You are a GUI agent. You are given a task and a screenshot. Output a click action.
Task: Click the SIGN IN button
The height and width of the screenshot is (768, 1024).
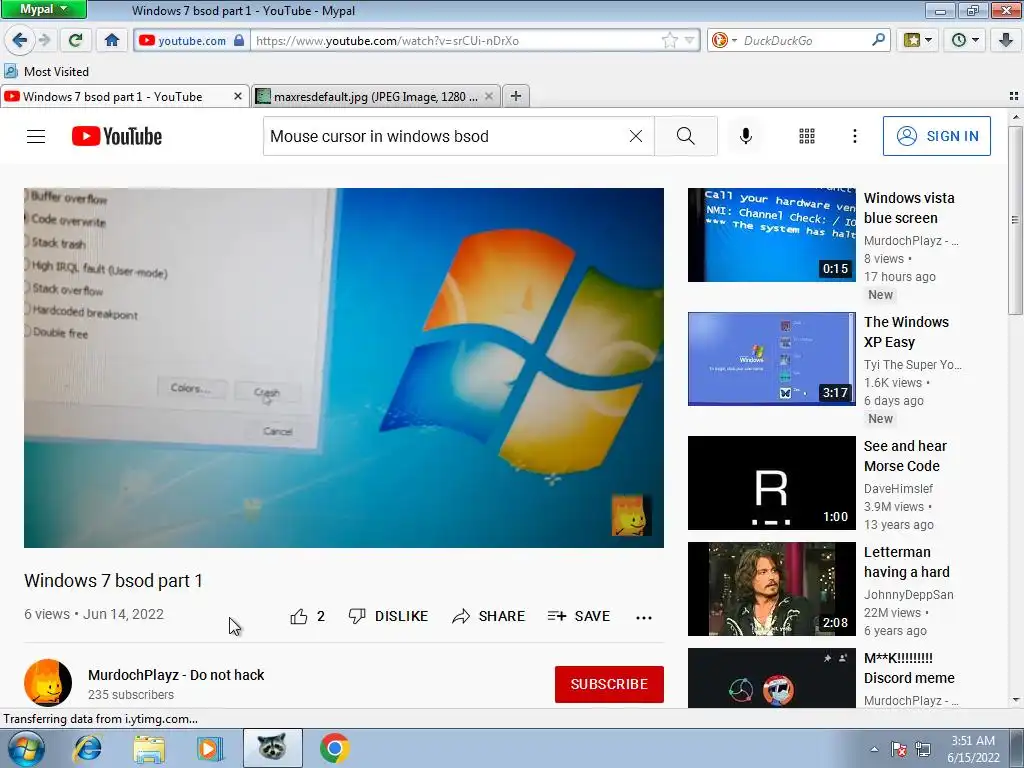[x=936, y=136]
